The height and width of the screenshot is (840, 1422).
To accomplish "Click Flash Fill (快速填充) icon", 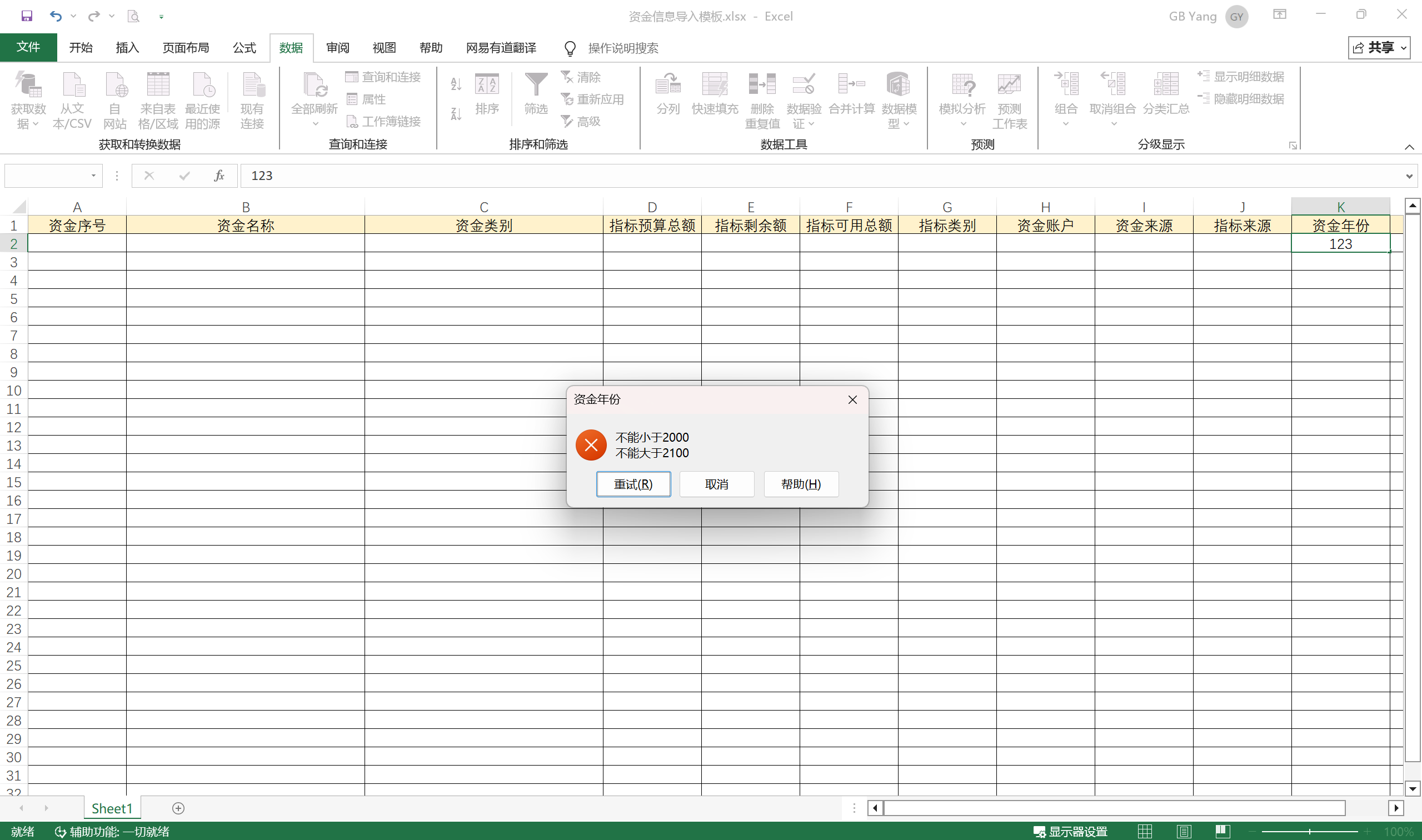I will click(715, 94).
